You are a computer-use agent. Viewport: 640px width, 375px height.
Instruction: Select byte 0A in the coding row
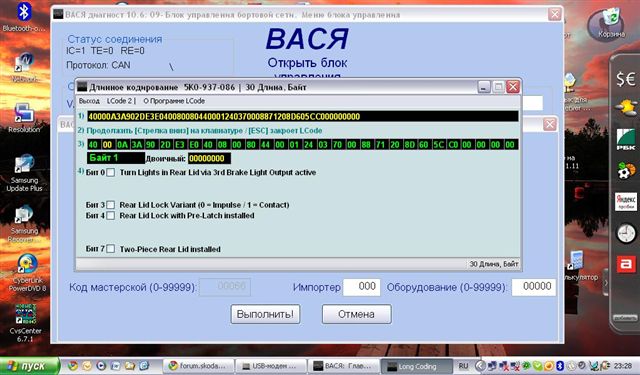tap(122, 144)
